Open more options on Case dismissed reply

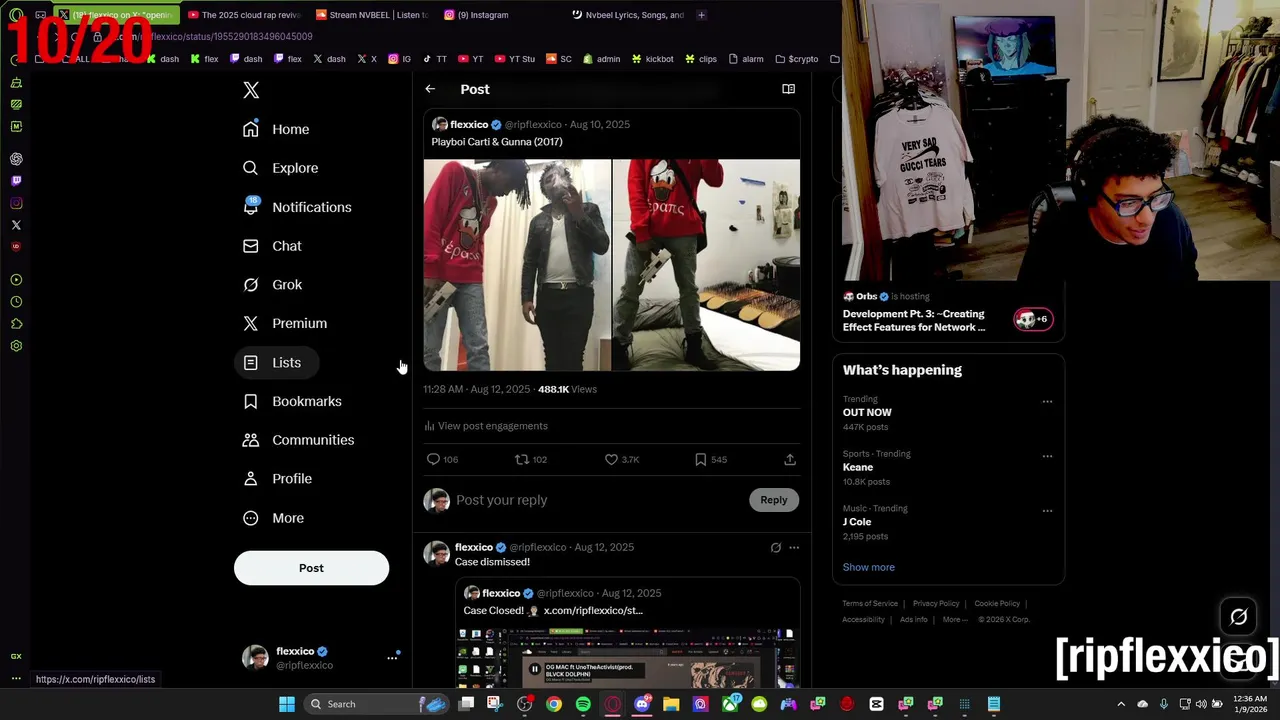point(794,548)
